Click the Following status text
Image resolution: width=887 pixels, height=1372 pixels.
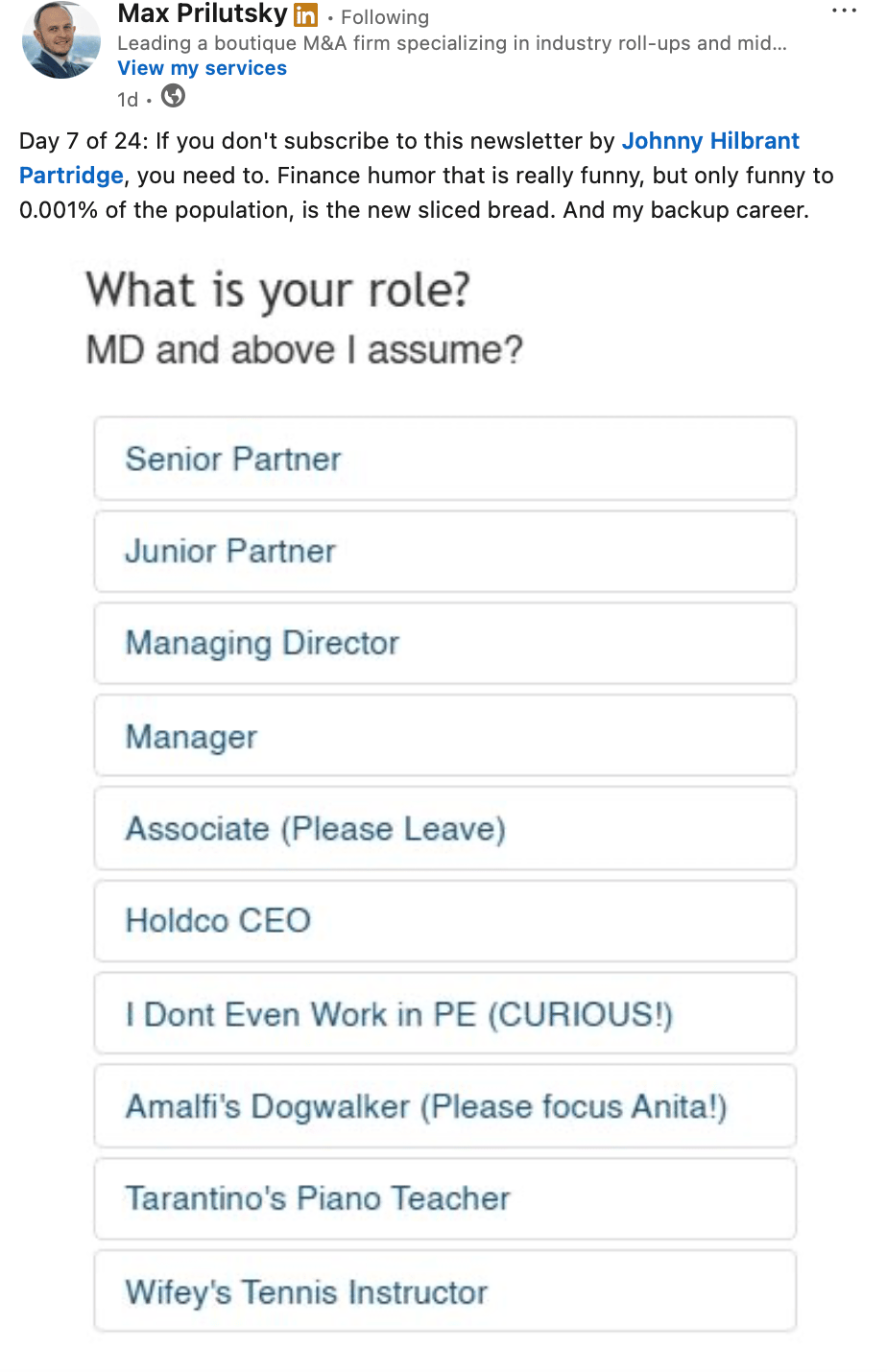(x=384, y=17)
